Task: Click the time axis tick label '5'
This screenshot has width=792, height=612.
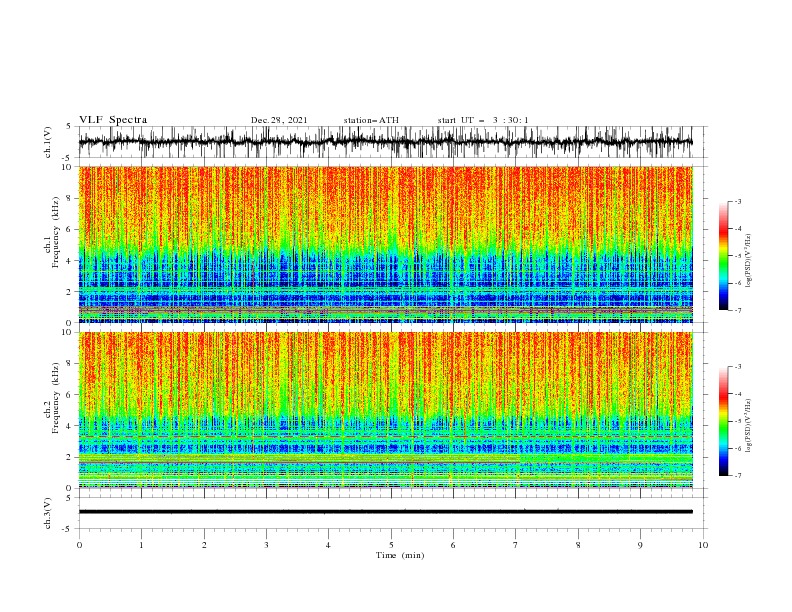Action: (x=391, y=545)
